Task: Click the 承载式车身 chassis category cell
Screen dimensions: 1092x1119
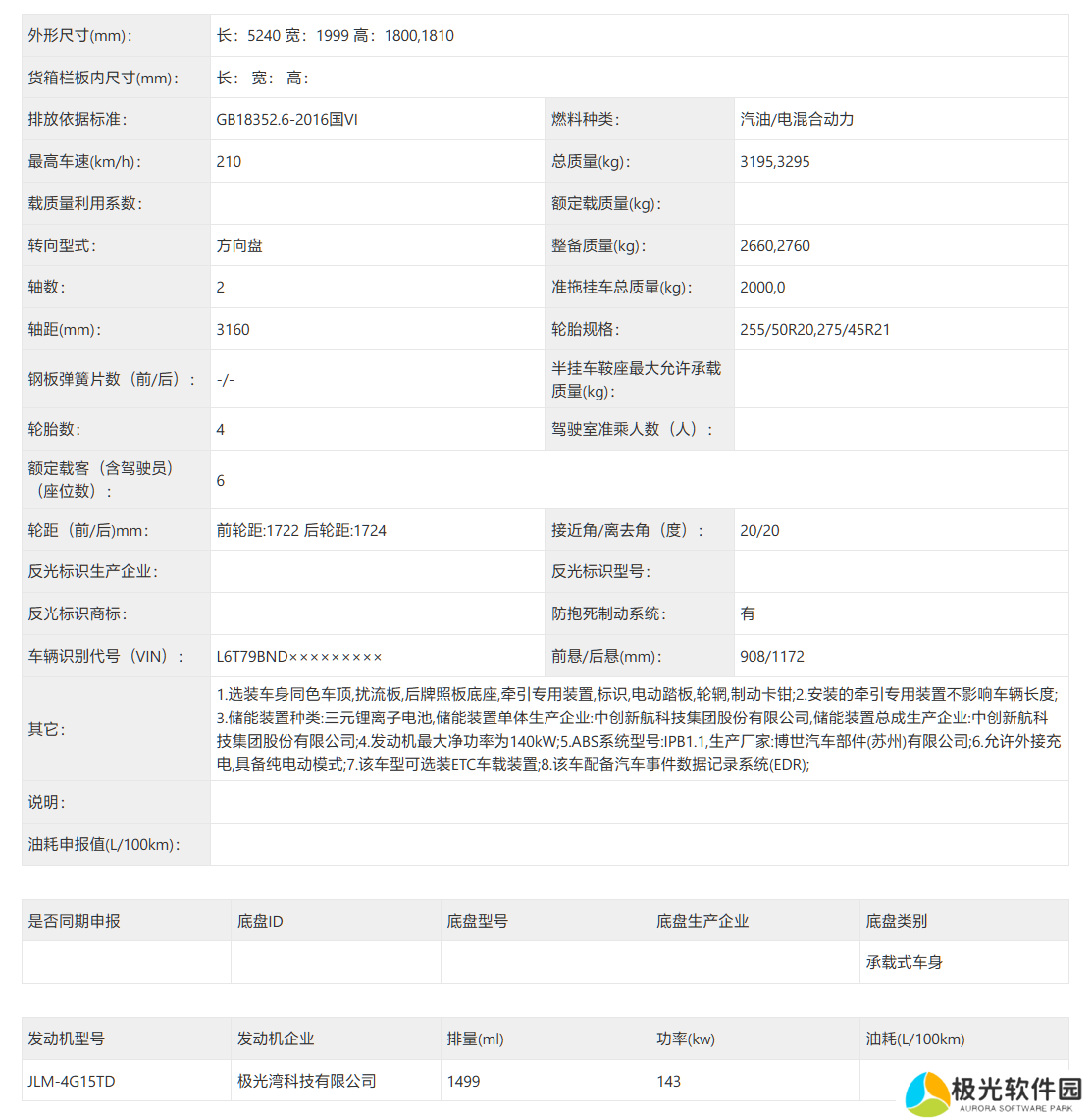Action: [904, 962]
